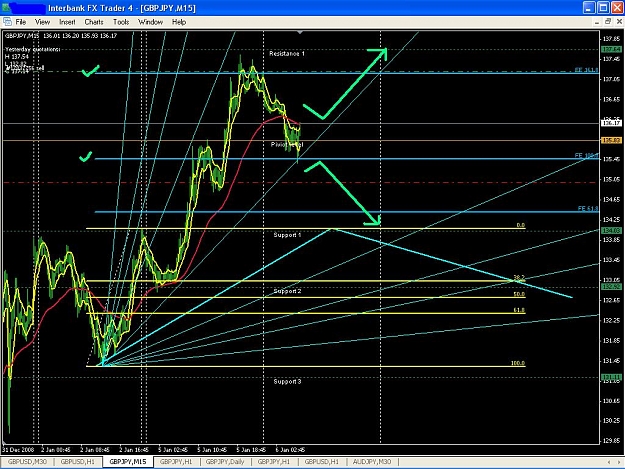Image resolution: width=625 pixels, height=469 pixels.
Task: Click the GBPJPY,M15 quote header text
Action: tap(61, 36)
